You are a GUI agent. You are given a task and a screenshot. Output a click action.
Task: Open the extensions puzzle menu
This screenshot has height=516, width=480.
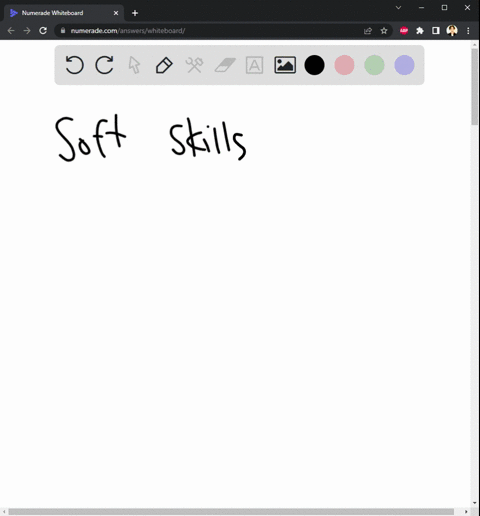tap(420, 31)
